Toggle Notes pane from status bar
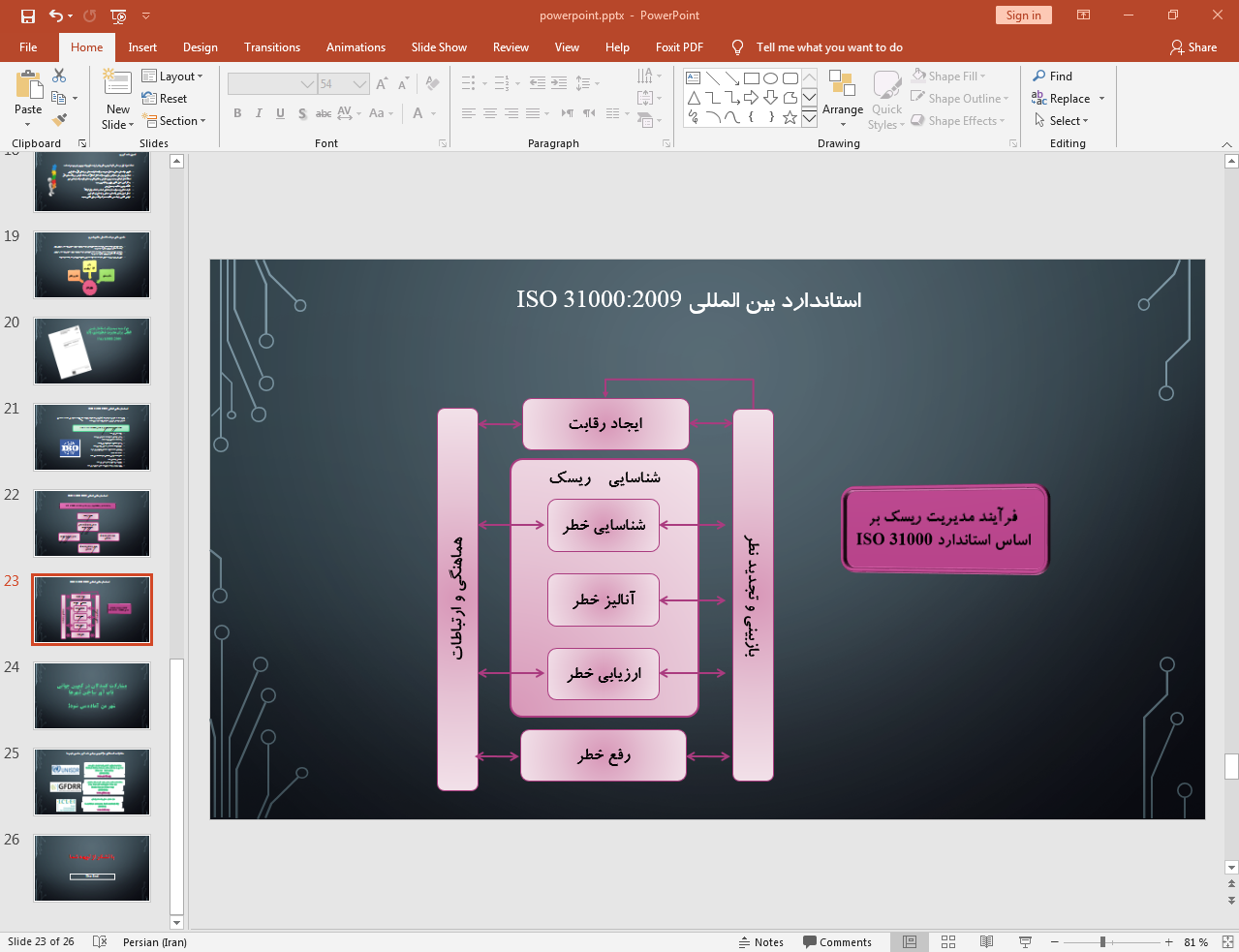1239x952 pixels. pos(761,941)
